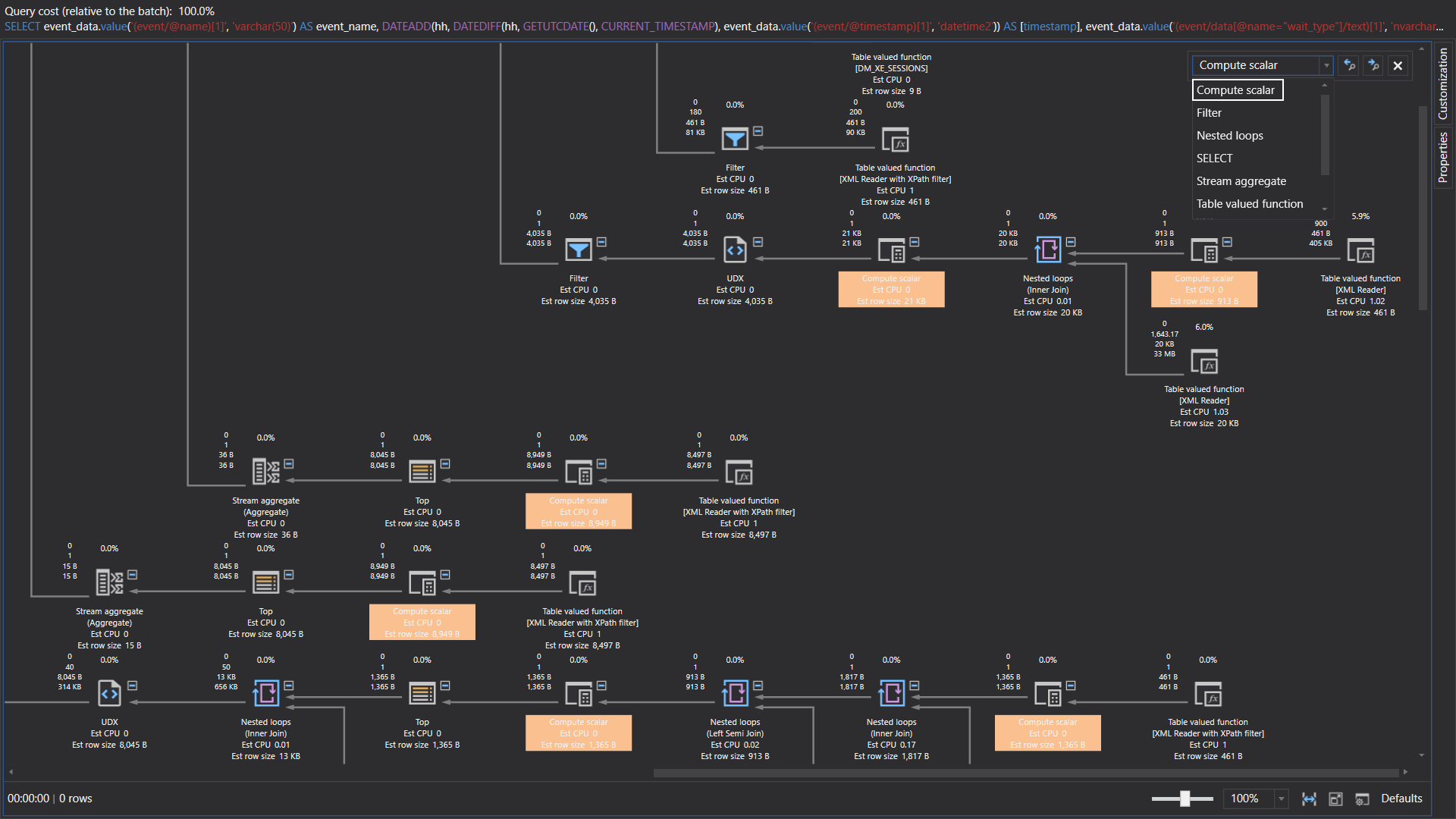Open the Properties side tab
This screenshot has width=1456, height=819.
pos(1442,157)
